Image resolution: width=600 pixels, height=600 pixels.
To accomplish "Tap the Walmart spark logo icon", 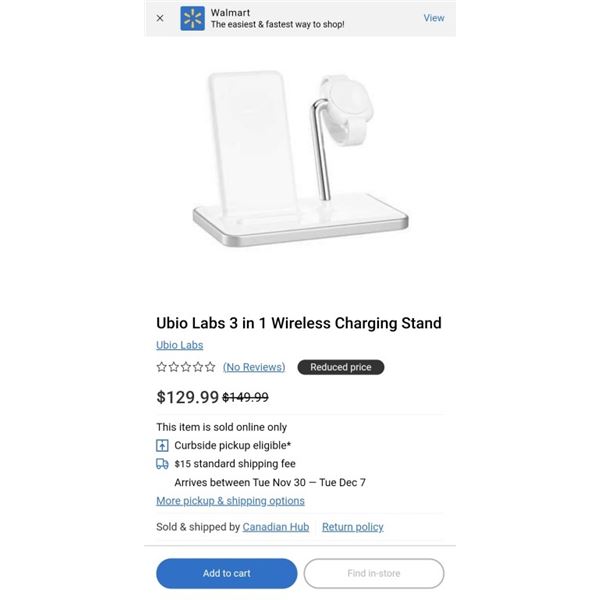I will pos(192,18).
